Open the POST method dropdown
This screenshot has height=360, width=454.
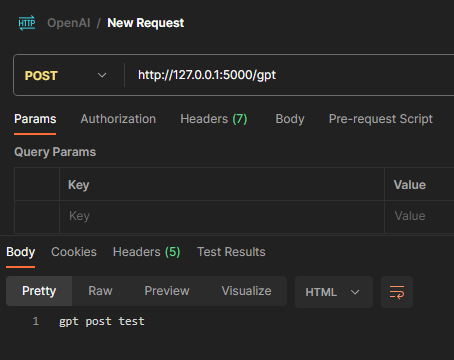67,75
